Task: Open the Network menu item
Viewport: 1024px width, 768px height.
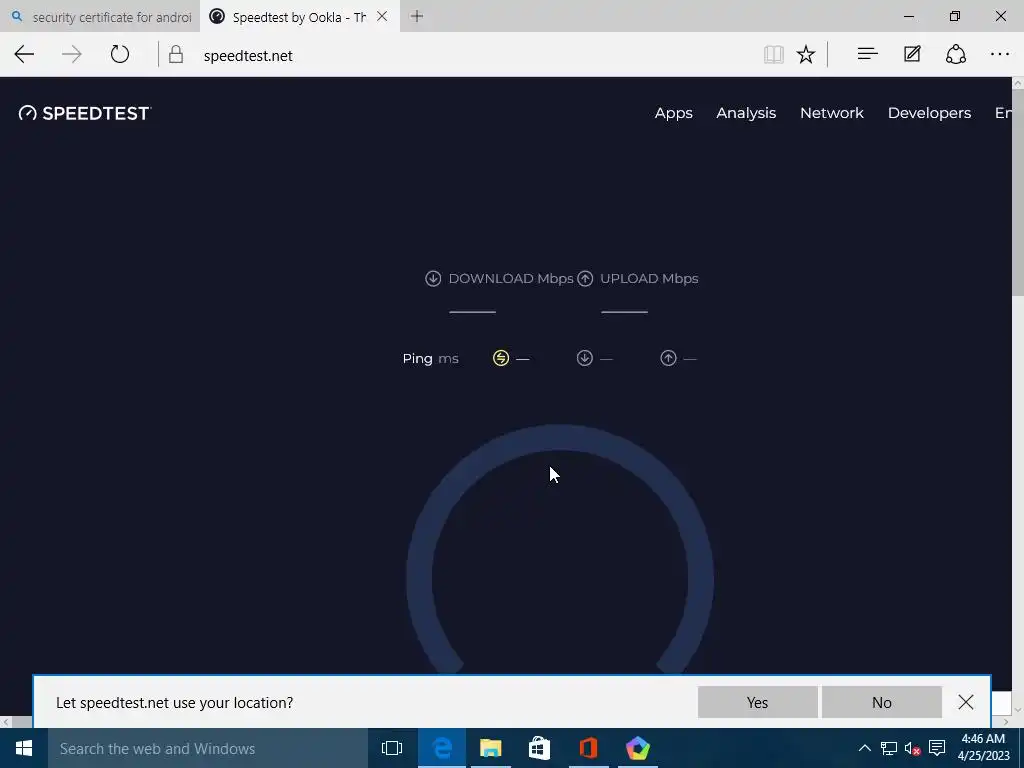Action: tap(831, 113)
